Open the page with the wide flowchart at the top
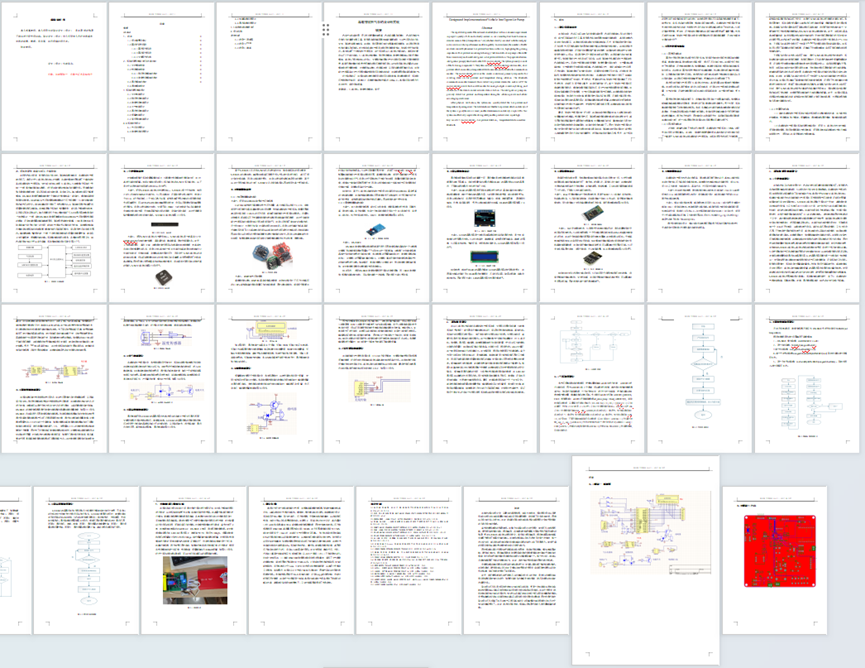 [x=592, y=379]
